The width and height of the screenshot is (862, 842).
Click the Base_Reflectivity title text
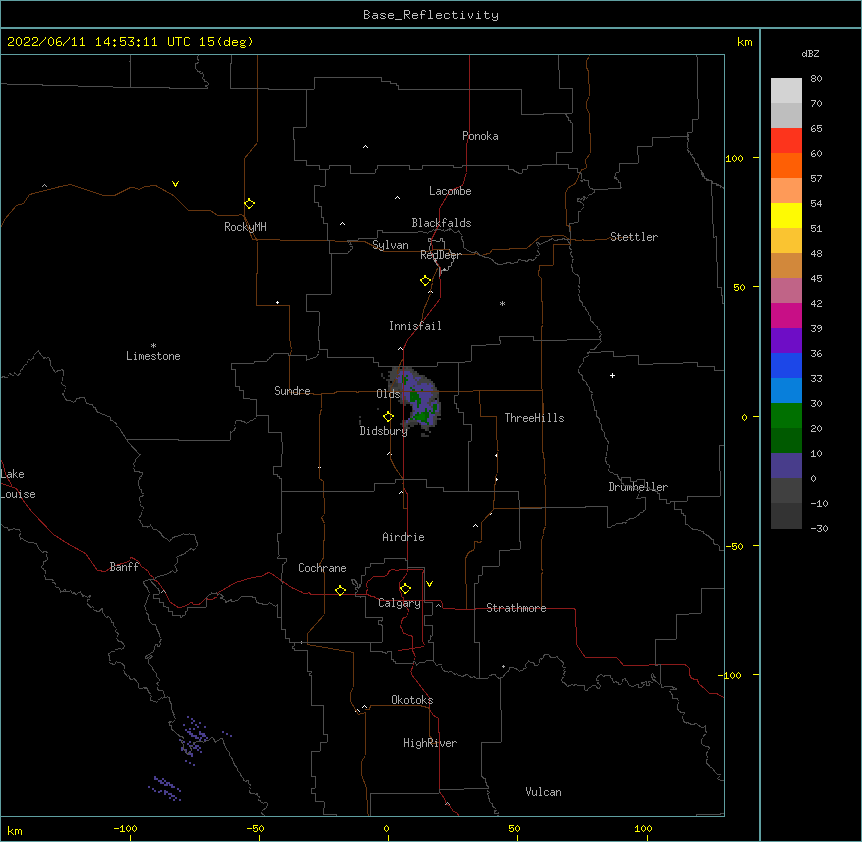(431, 15)
